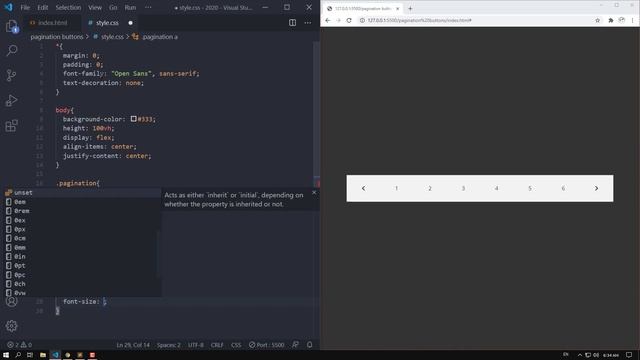Image resolution: width=640 pixels, height=360 pixels.
Task: Open the Explorer view in activity bar
Action: coord(12,26)
